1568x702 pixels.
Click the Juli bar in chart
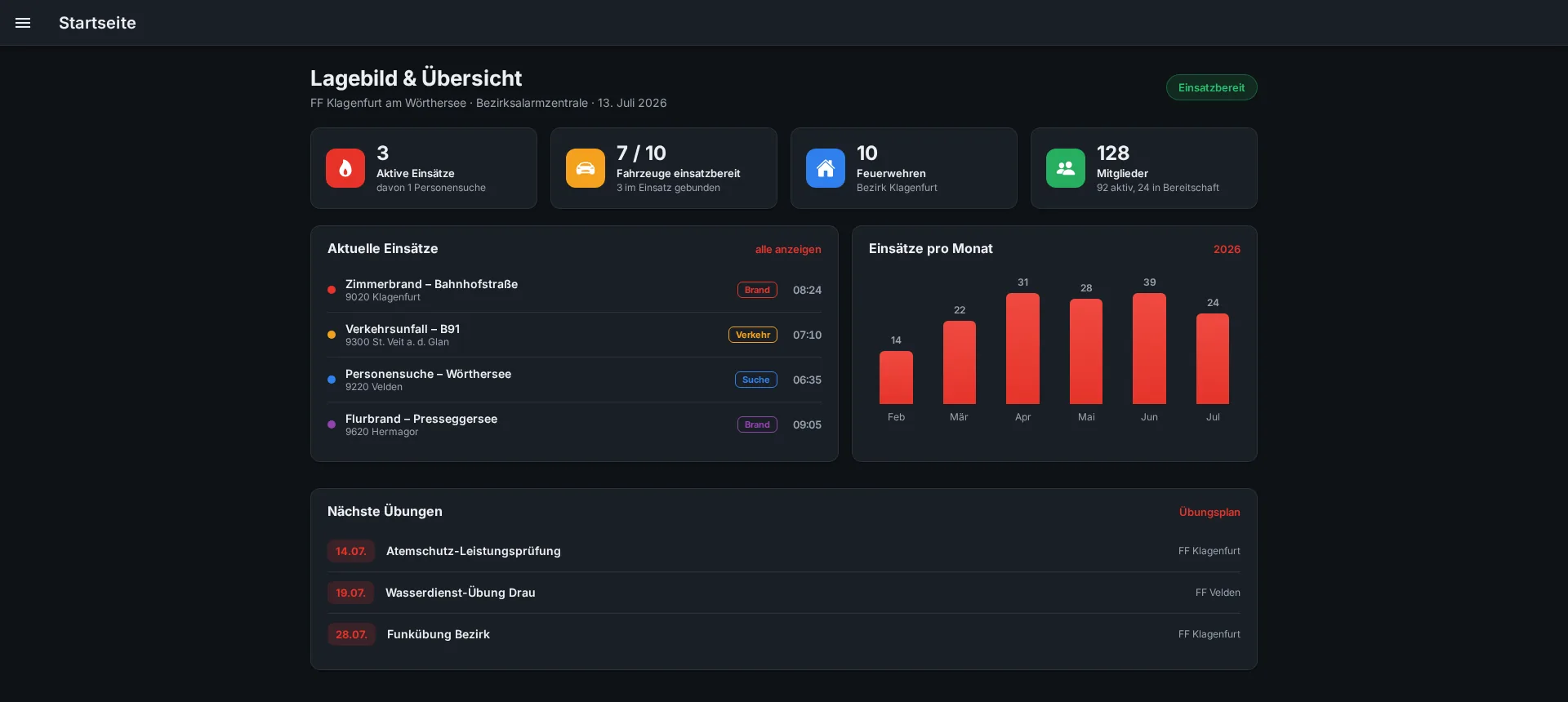click(x=1213, y=359)
